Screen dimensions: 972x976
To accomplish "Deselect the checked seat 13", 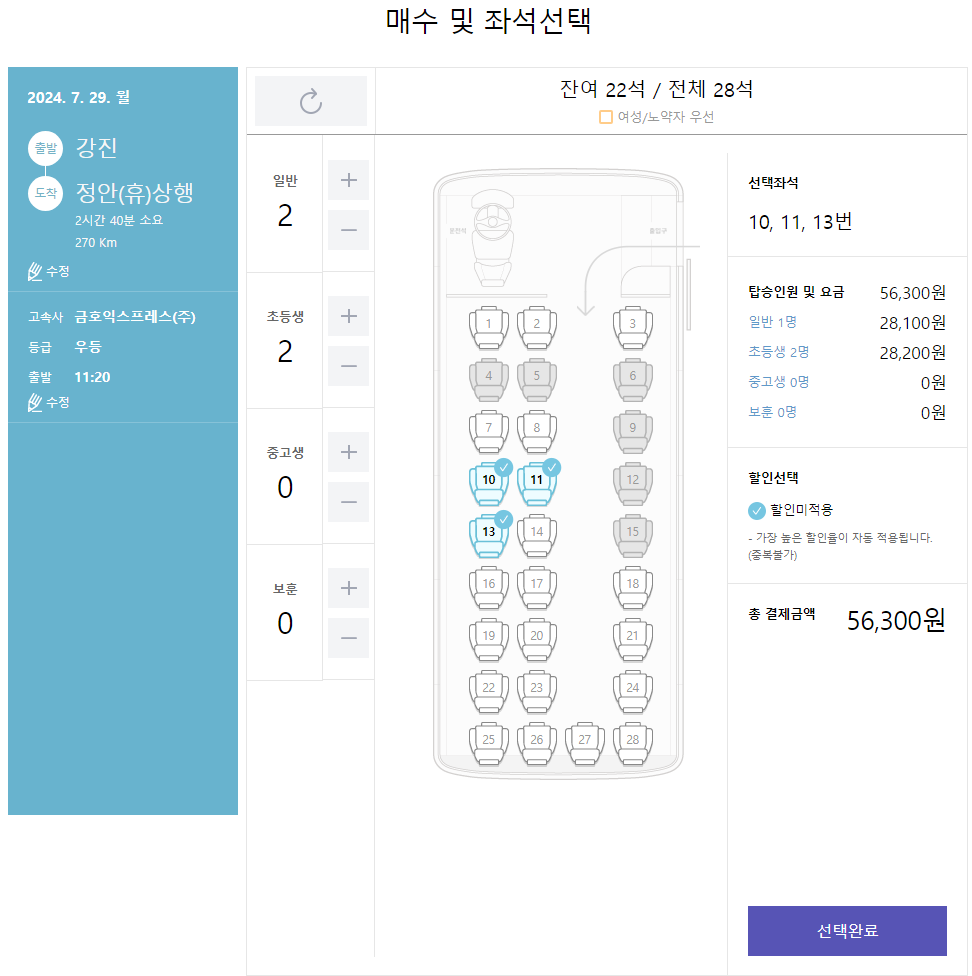I will tap(489, 533).
